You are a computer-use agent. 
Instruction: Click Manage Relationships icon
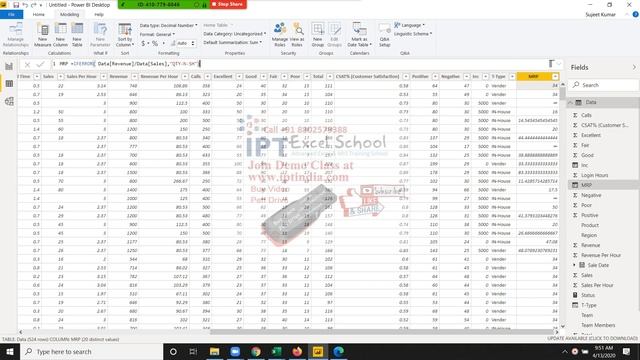click(x=16, y=35)
